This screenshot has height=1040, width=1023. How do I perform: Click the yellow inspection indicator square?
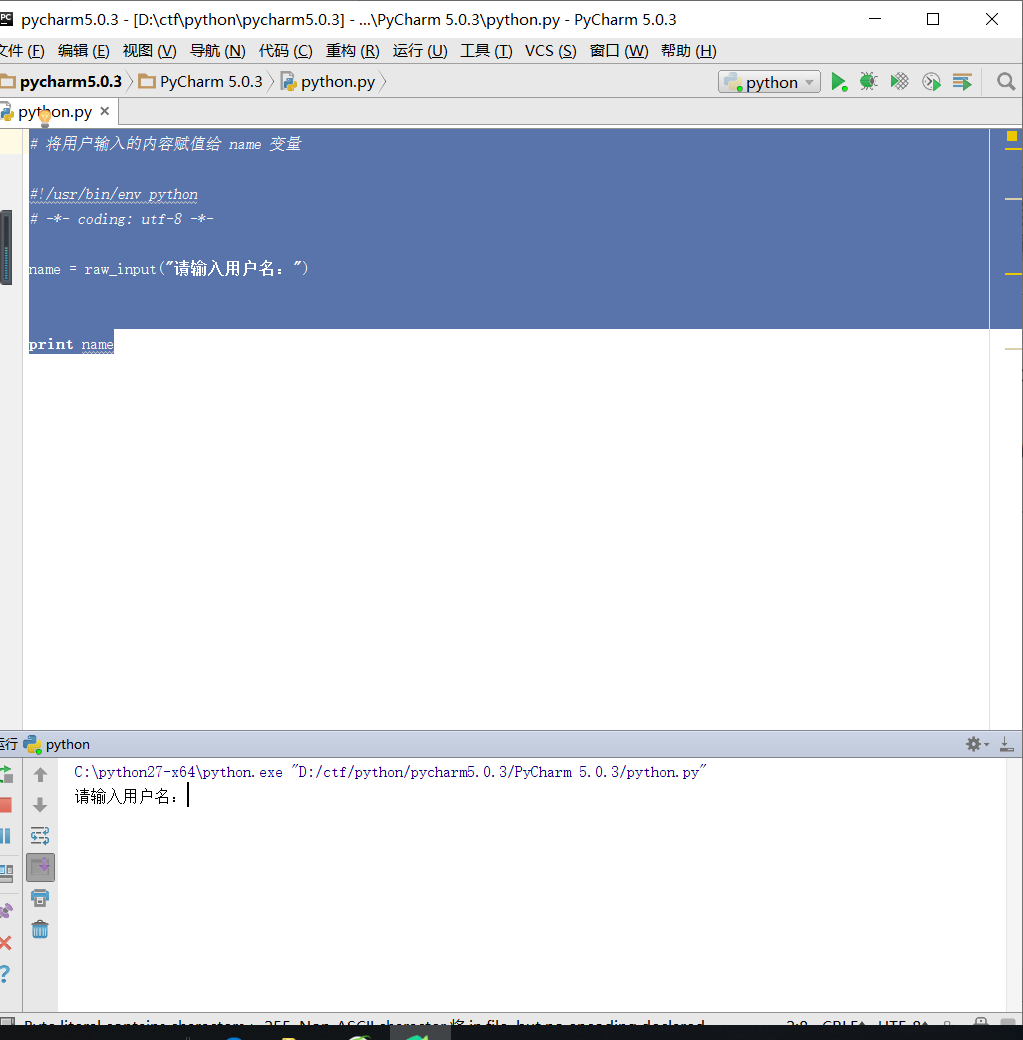[x=1012, y=136]
